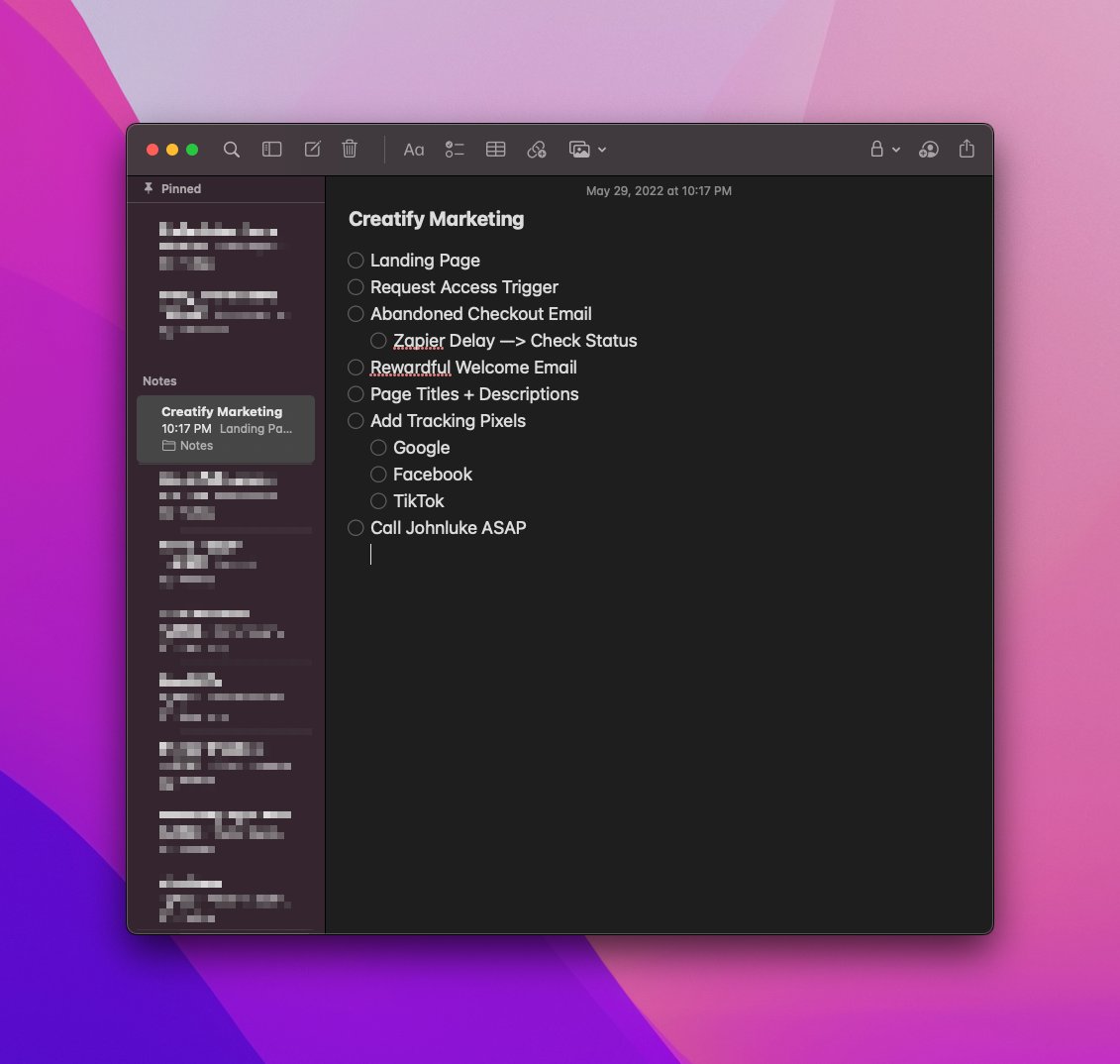
Task: Check off Rewardful Welcome Email
Action: pyautogui.click(x=356, y=368)
